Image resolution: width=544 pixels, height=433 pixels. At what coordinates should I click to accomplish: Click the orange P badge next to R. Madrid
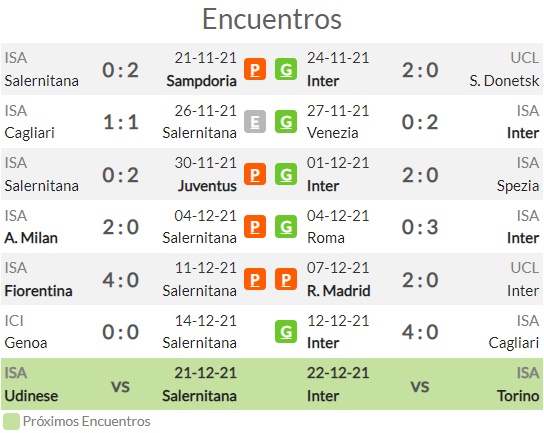coord(286,279)
